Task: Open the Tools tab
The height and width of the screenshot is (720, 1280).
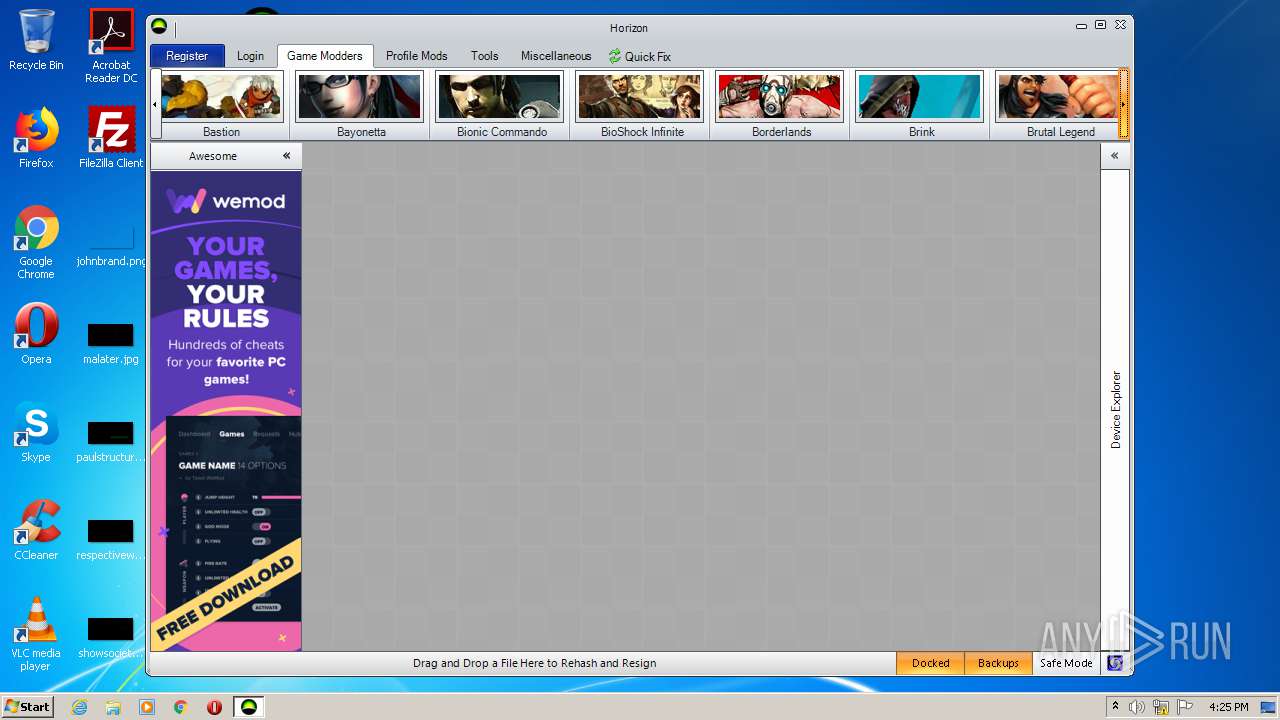Action: 485,56
